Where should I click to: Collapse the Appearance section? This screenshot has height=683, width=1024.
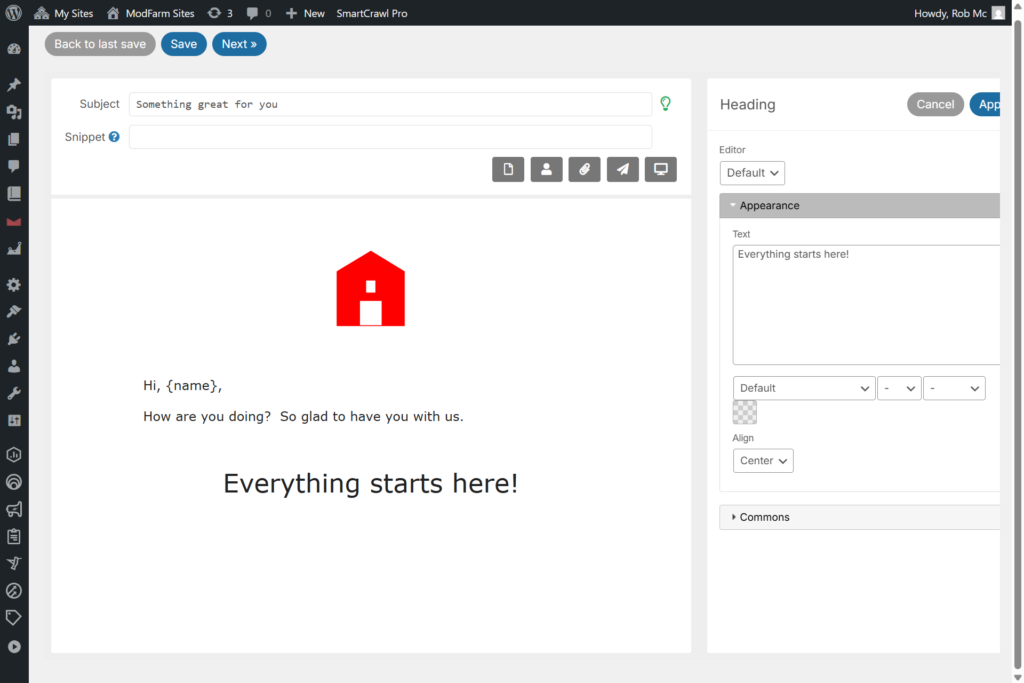769,206
